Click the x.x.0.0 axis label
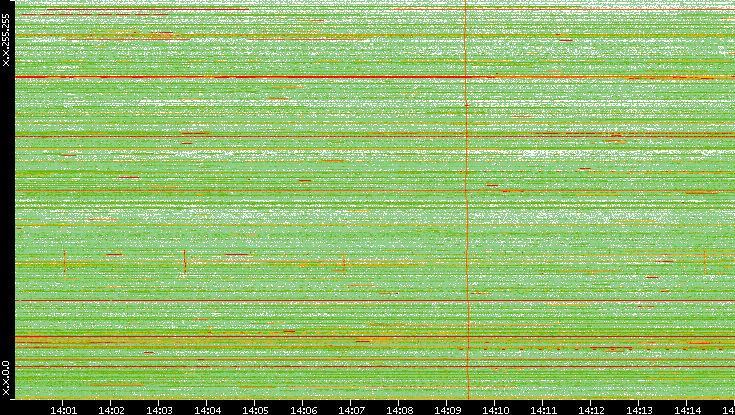The height and width of the screenshot is (415, 735). click(x=6, y=378)
